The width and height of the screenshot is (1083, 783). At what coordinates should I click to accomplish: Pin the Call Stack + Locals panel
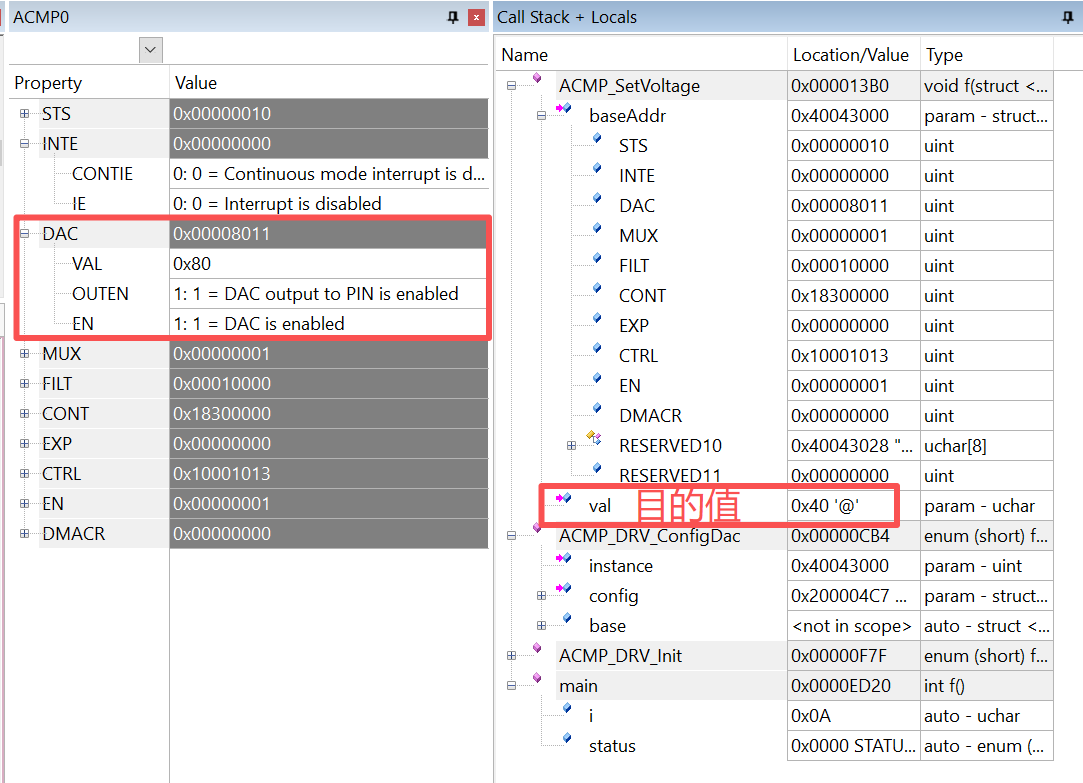point(1068,17)
